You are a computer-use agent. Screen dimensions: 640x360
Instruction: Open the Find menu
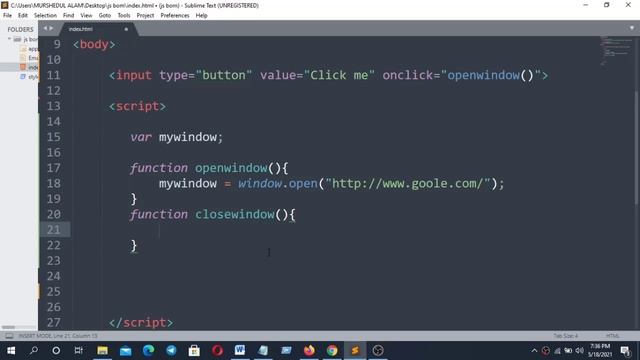pos(68,16)
